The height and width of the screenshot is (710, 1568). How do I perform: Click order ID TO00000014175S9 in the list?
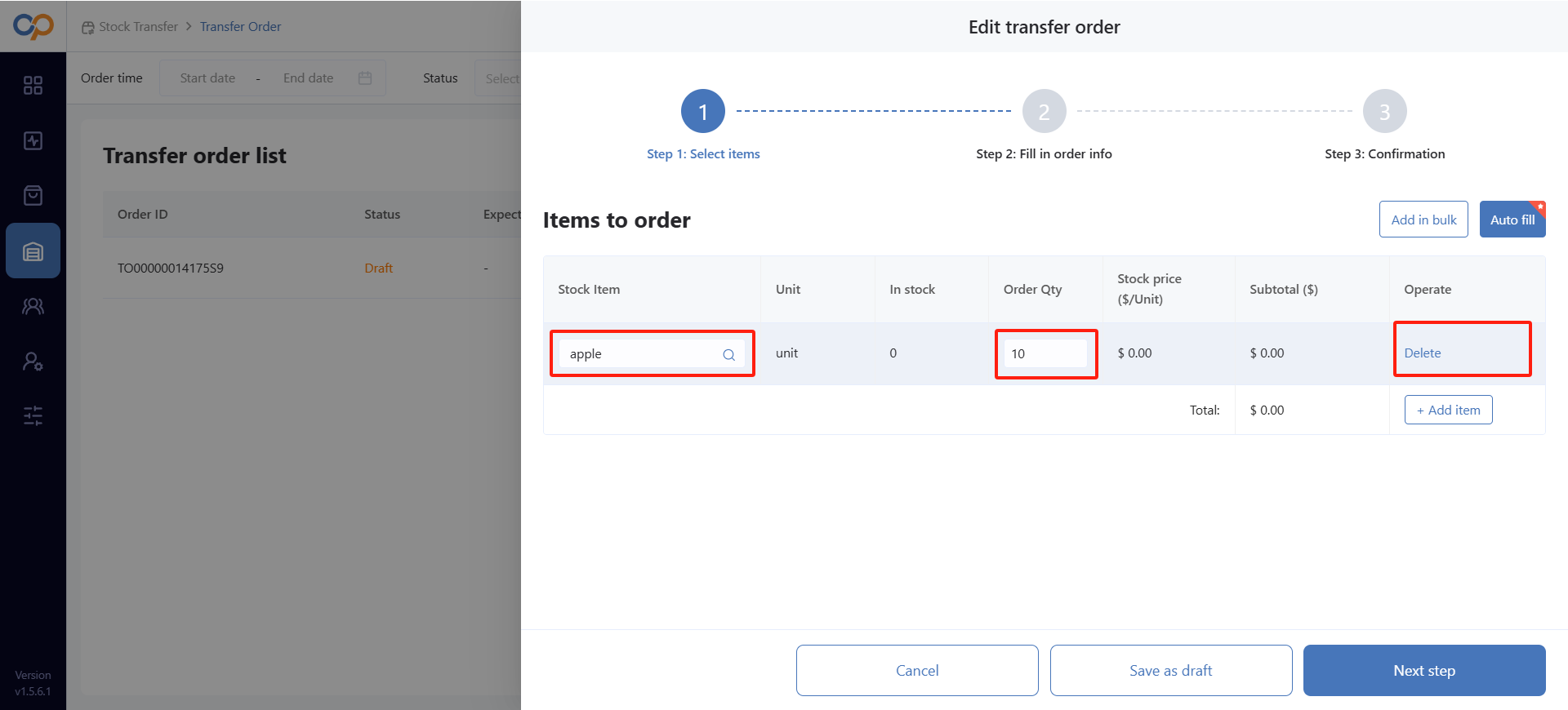(170, 268)
